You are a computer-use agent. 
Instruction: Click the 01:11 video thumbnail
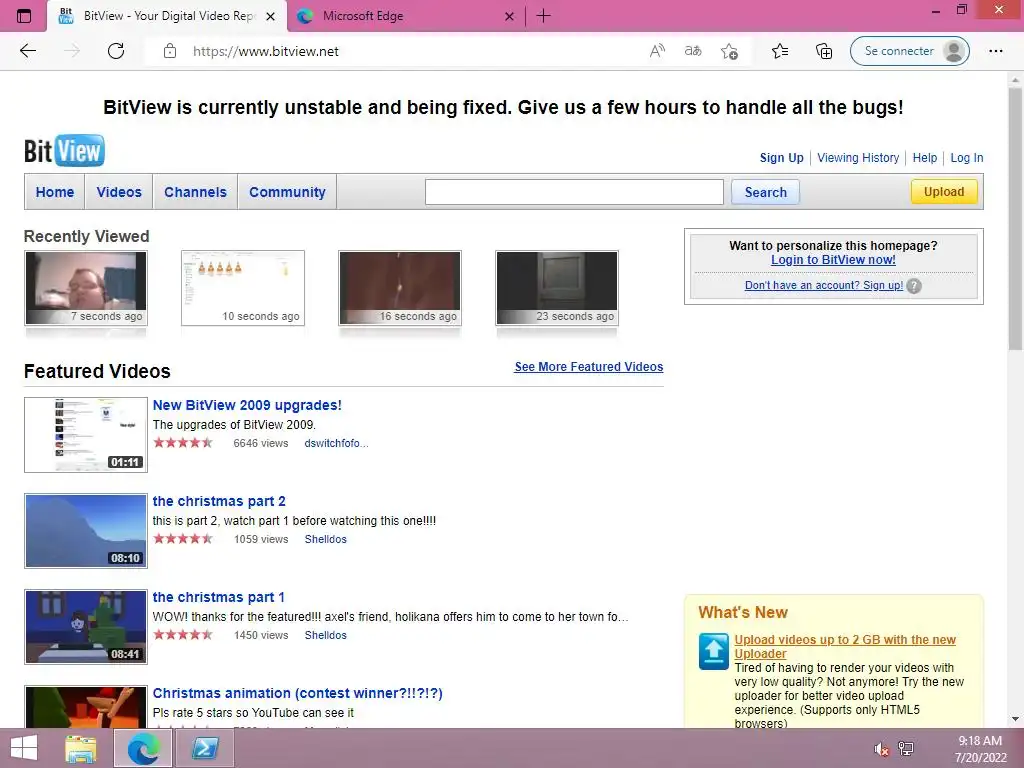click(x=86, y=435)
